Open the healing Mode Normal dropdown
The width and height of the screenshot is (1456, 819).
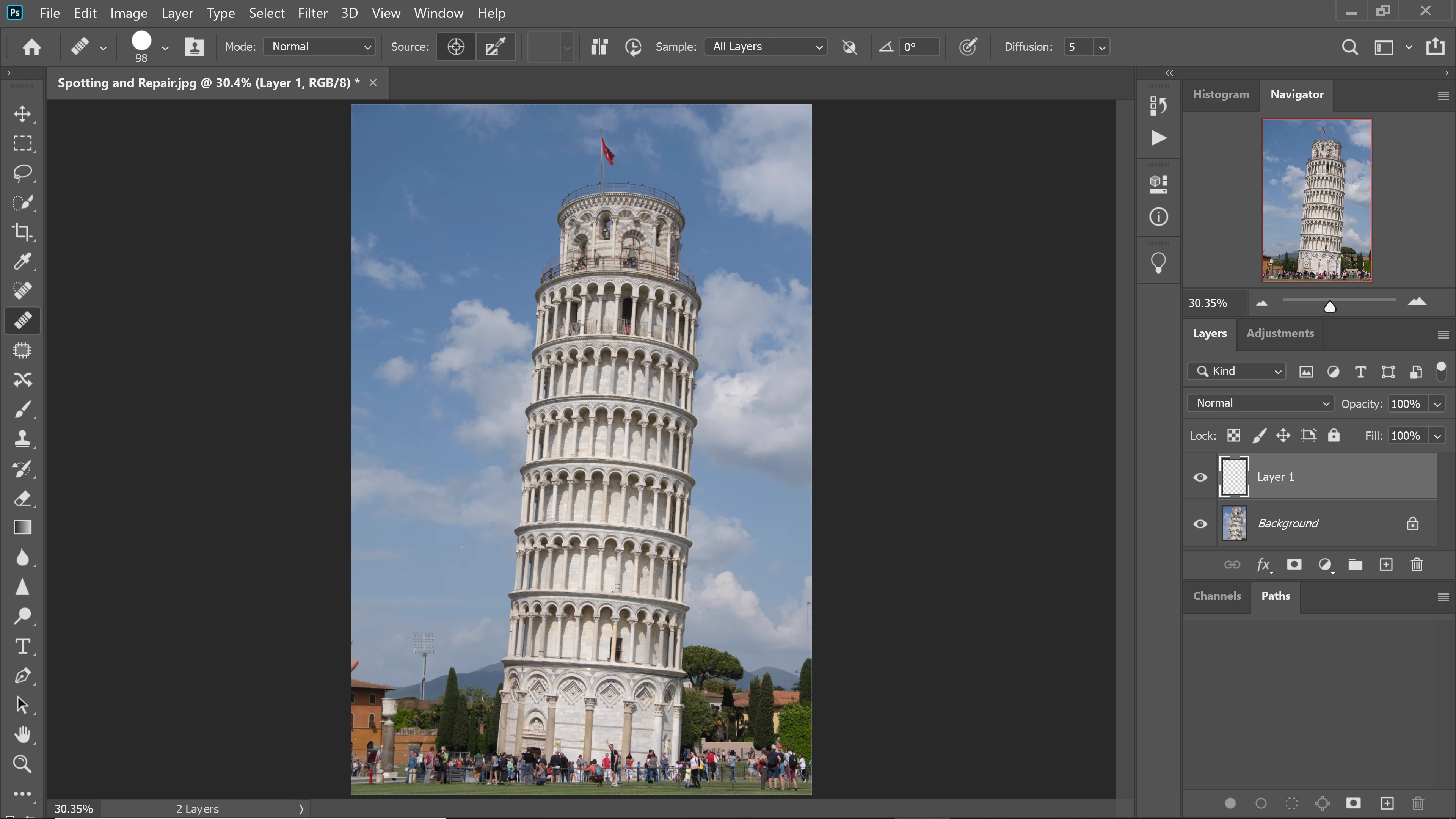click(320, 47)
